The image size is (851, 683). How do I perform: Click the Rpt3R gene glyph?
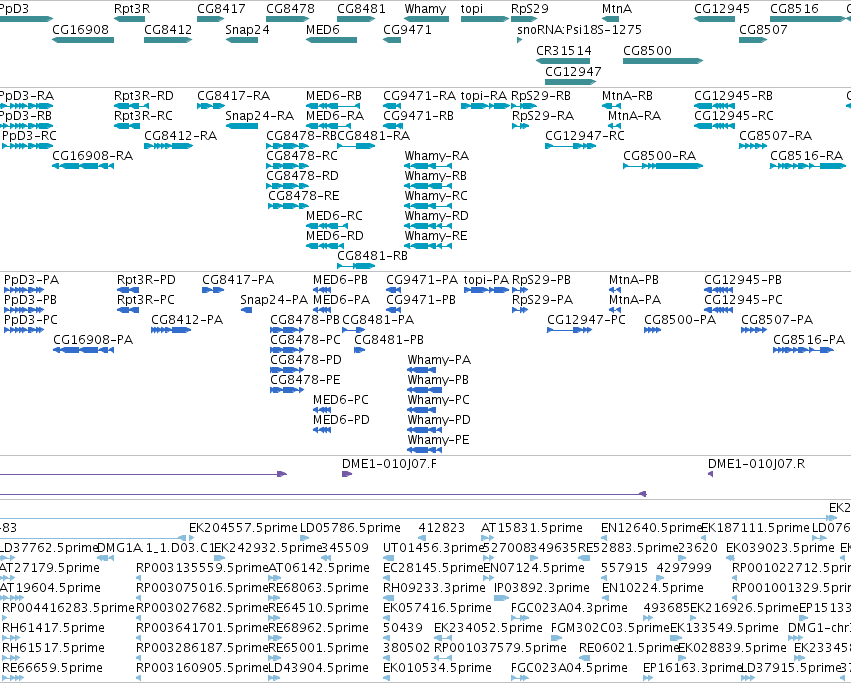[129, 19]
